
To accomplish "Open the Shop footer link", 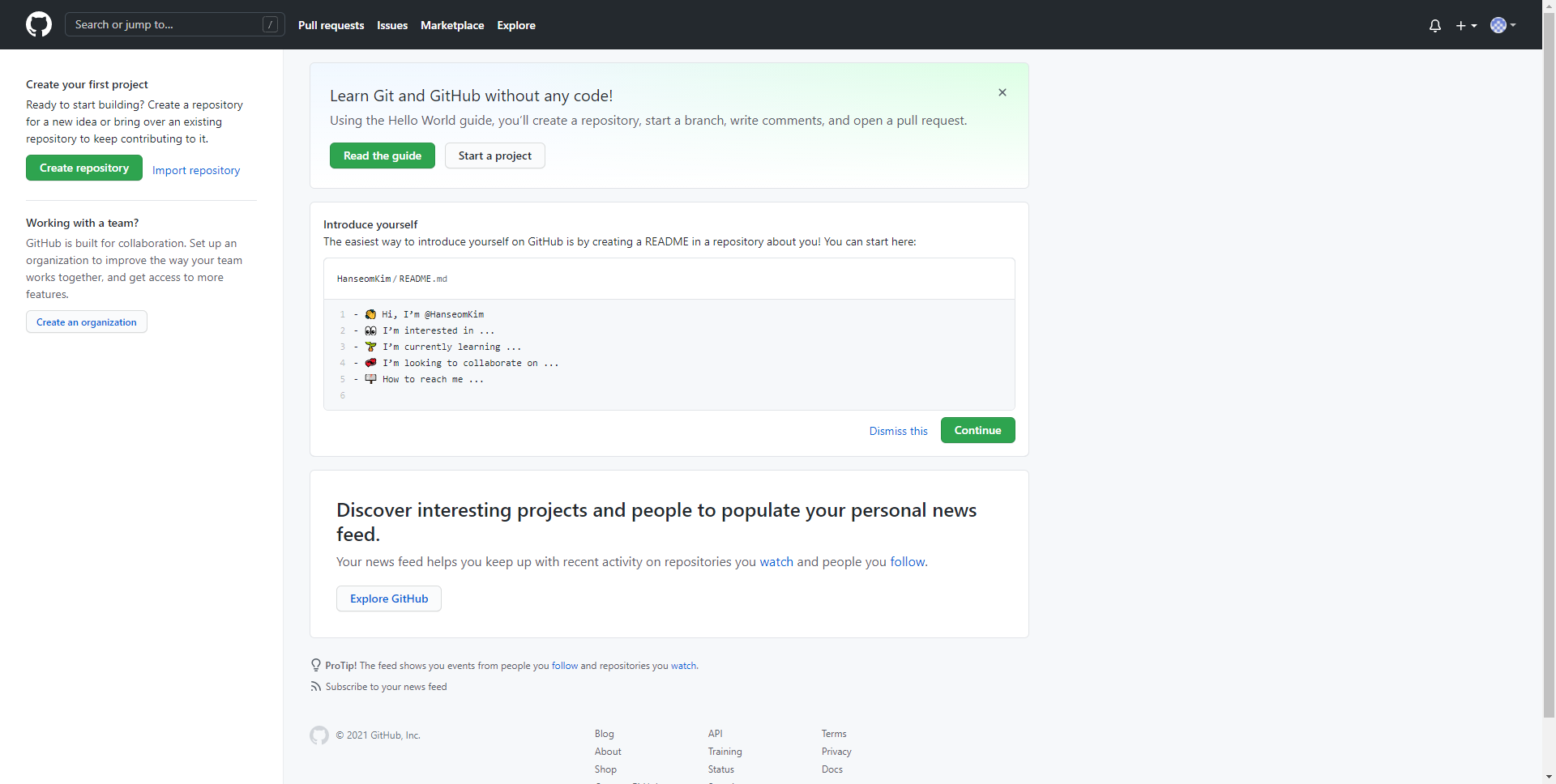I will 605,769.
